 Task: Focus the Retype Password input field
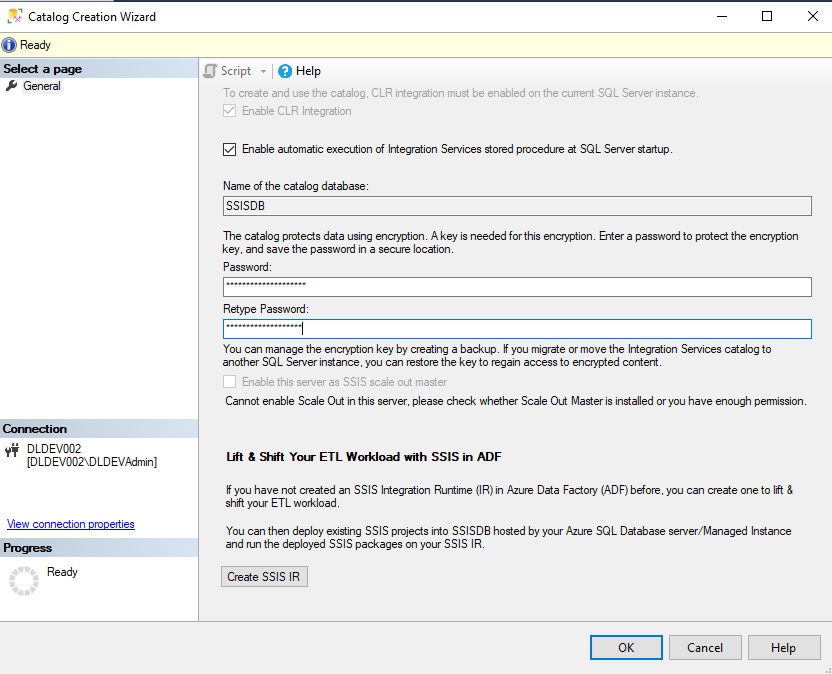pos(517,329)
